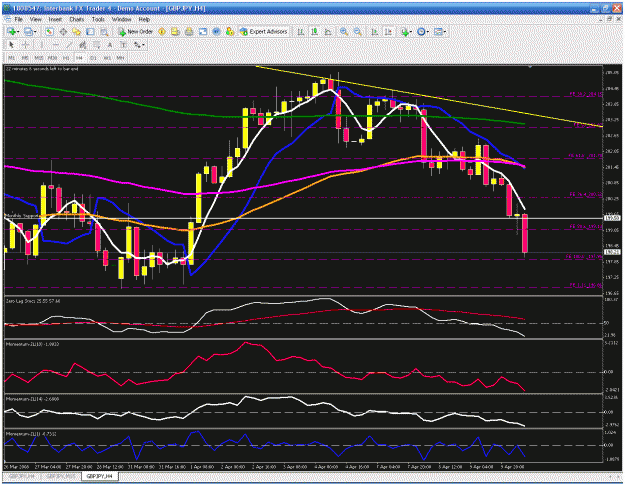Switch to the MN timeframe
Viewport: 625px width, 484px height.
(x=120, y=58)
